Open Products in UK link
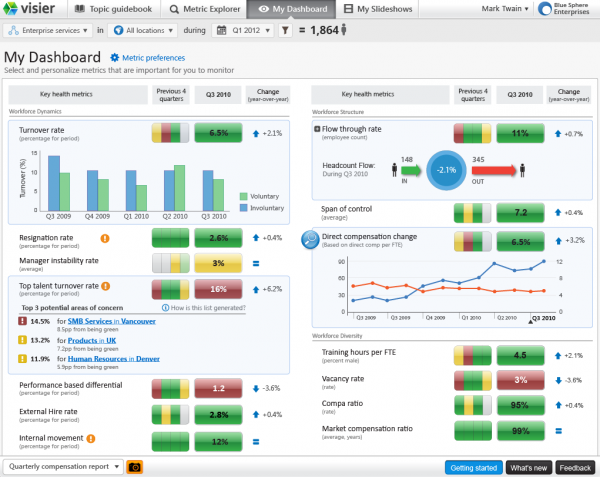The width and height of the screenshot is (600, 477). point(92,340)
